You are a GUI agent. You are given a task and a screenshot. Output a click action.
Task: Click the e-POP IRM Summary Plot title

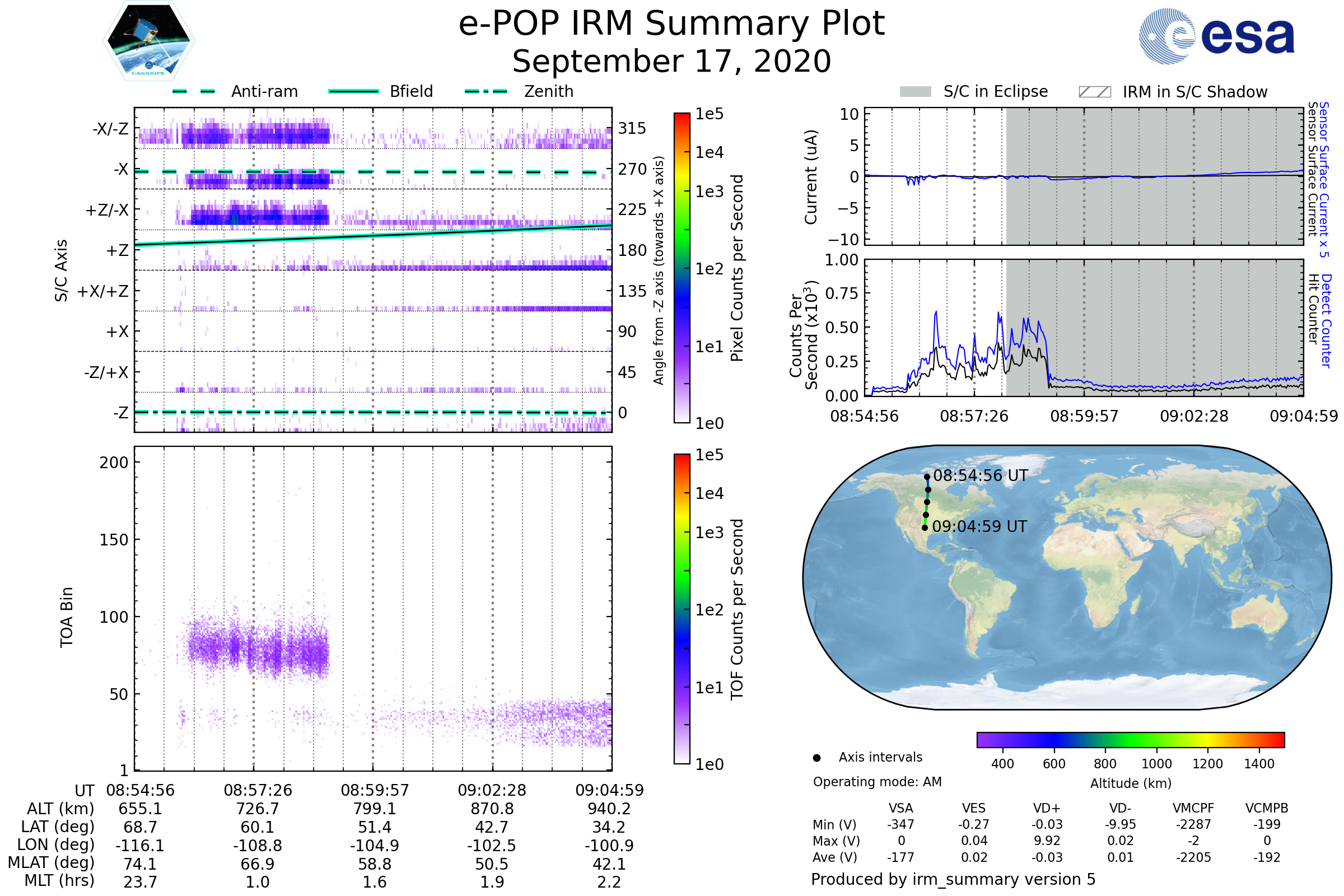671,24
